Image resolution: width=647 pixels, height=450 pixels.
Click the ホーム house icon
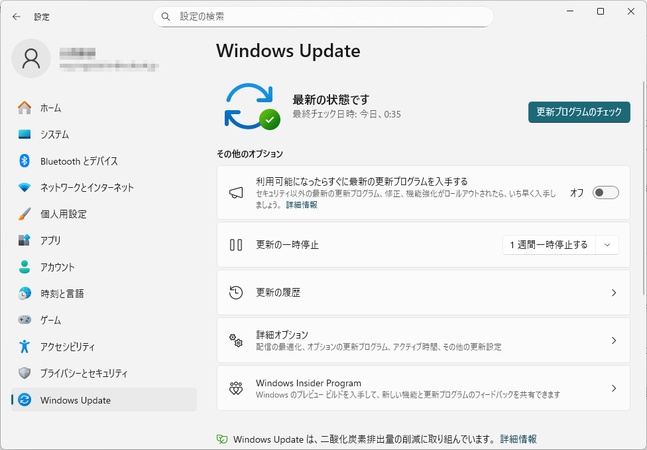[x=24, y=108]
